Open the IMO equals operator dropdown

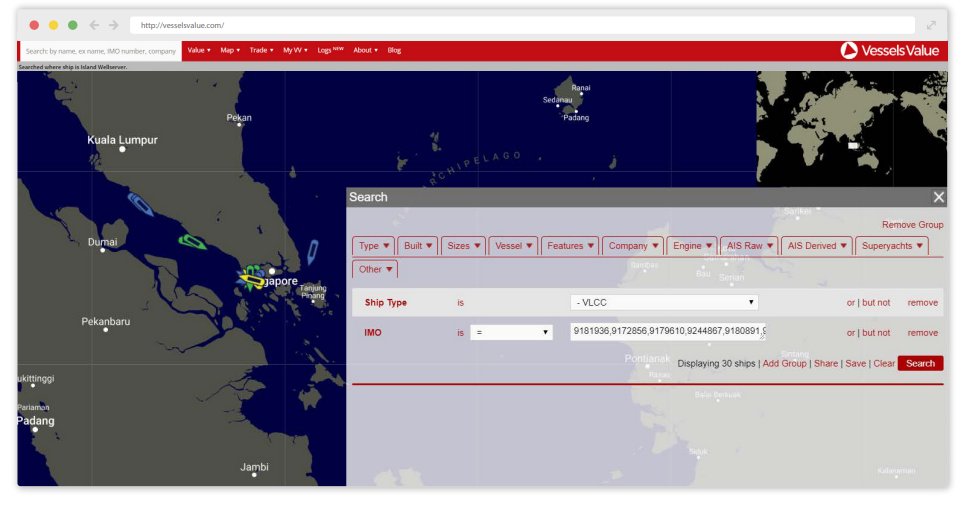click(x=511, y=332)
